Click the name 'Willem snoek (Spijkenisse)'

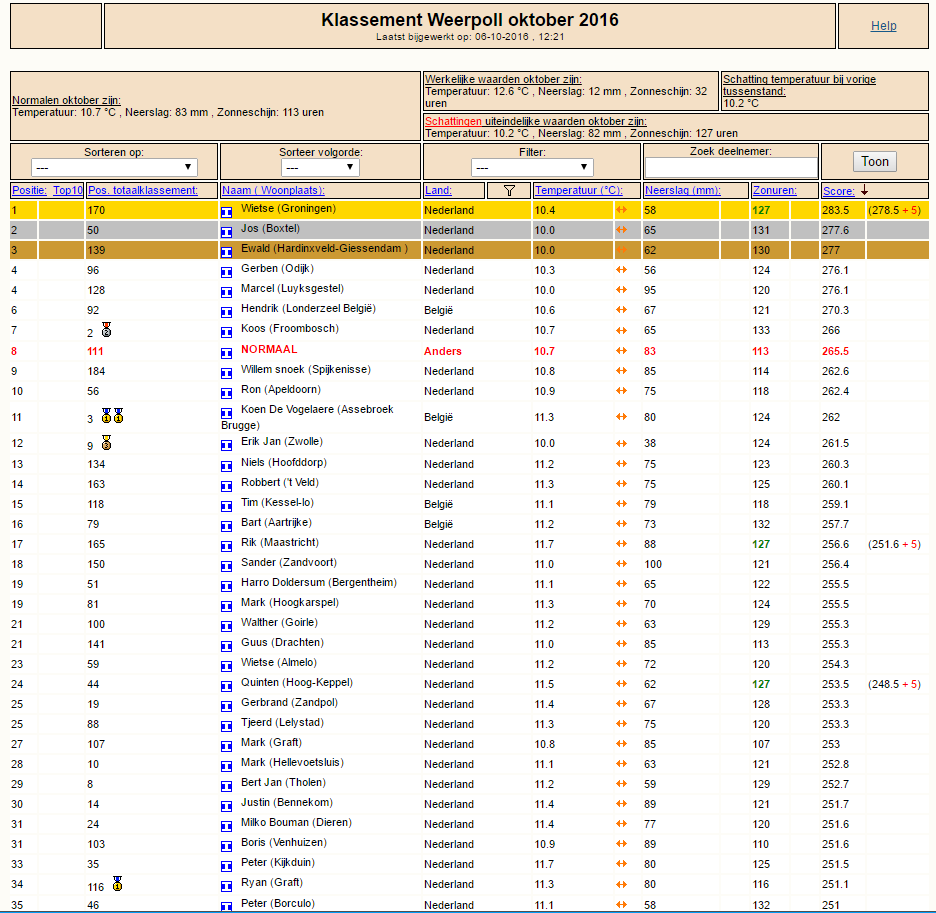[x=306, y=370]
